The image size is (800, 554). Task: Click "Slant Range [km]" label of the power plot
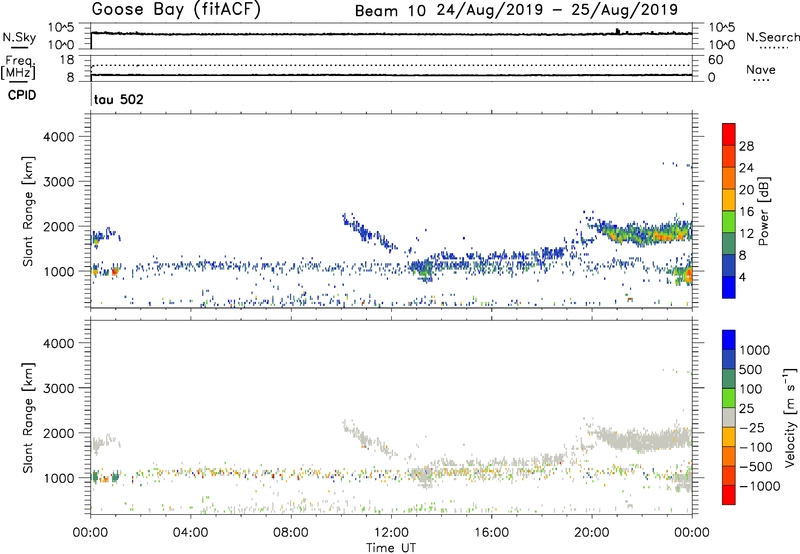(28, 211)
